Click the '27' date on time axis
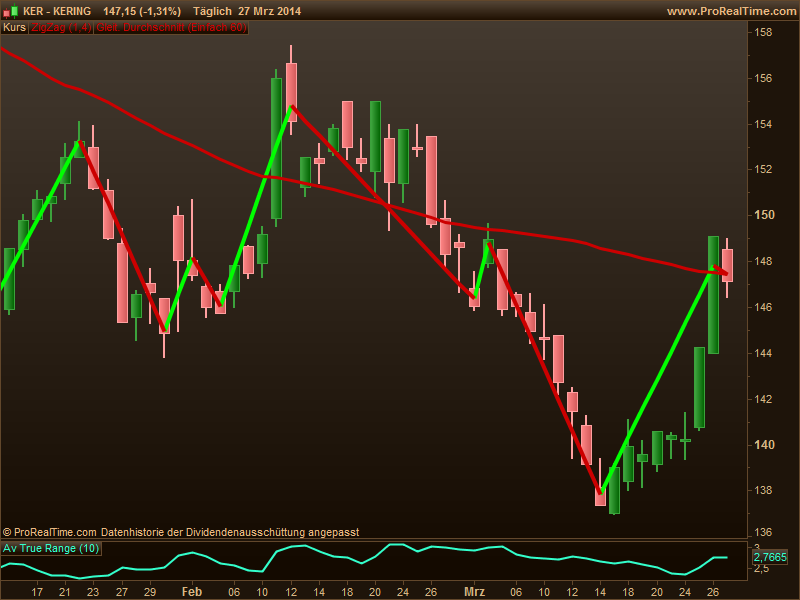The width and height of the screenshot is (800, 600). [121, 592]
